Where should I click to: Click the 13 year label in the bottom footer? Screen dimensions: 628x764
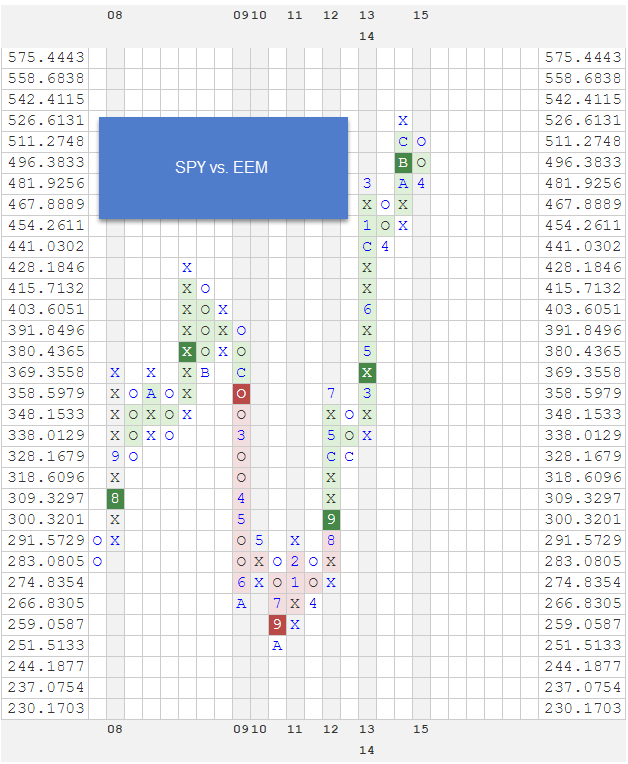click(367, 729)
